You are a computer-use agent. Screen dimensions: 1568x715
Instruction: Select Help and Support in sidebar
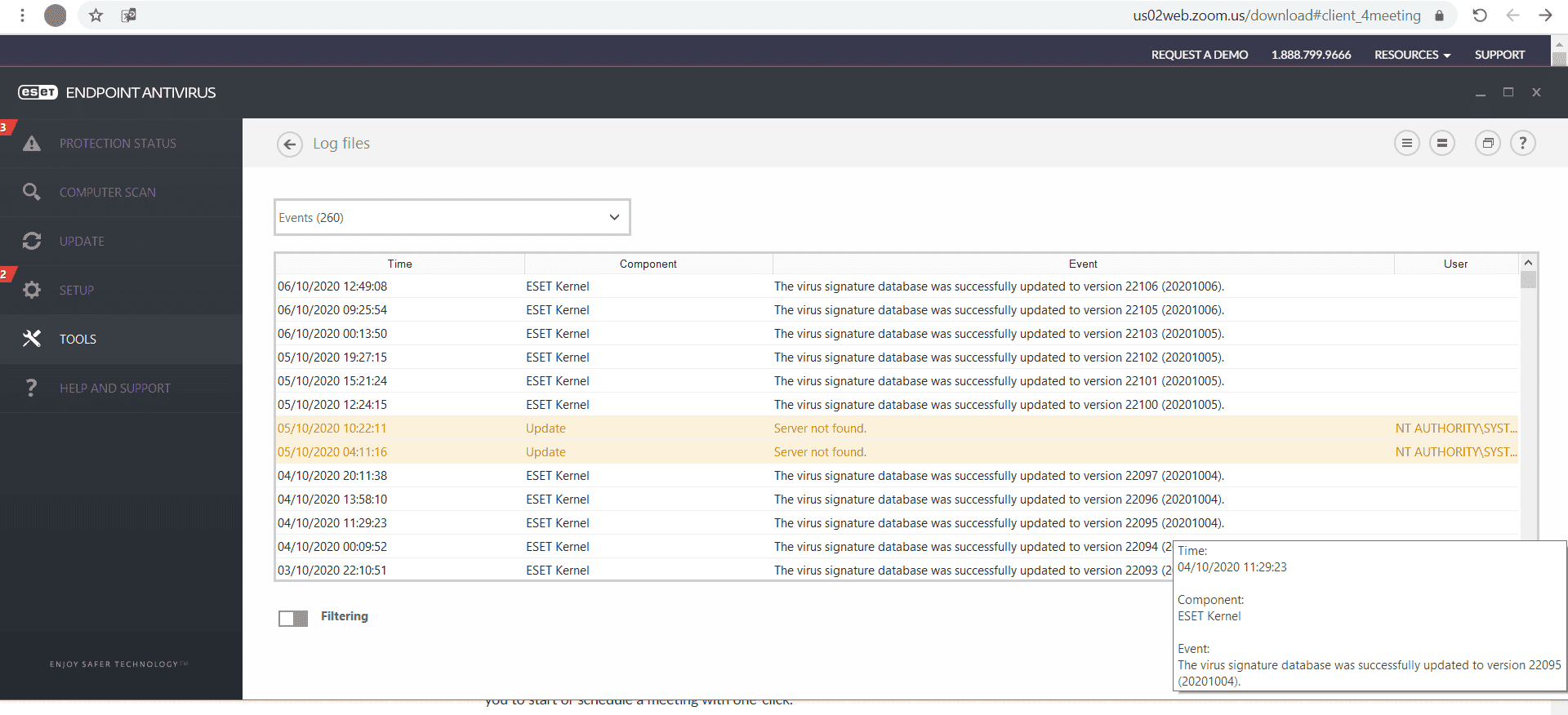pyautogui.click(x=114, y=388)
